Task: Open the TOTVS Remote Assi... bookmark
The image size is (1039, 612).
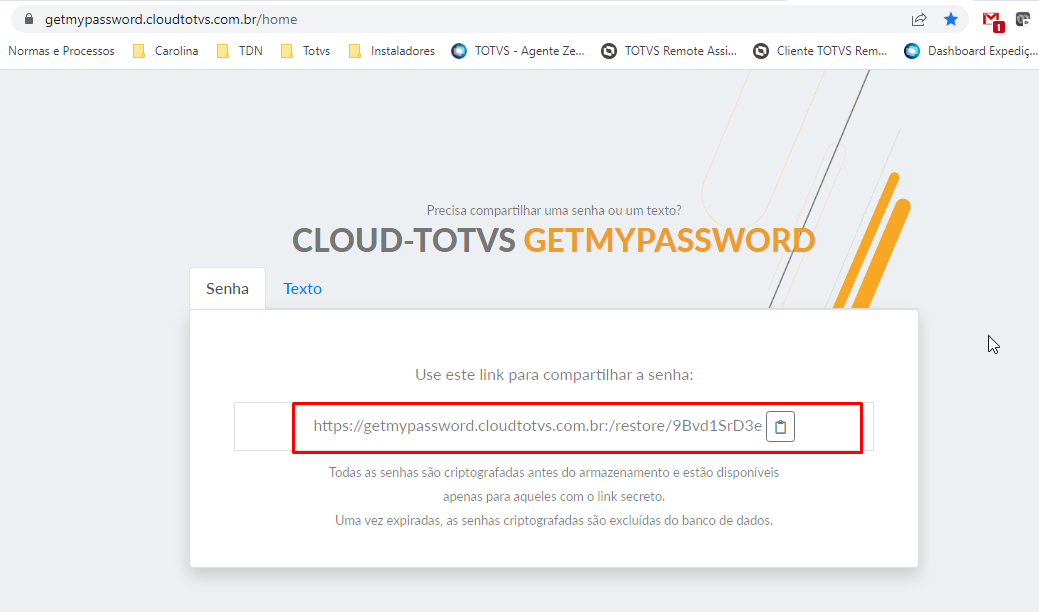Action: pos(669,51)
